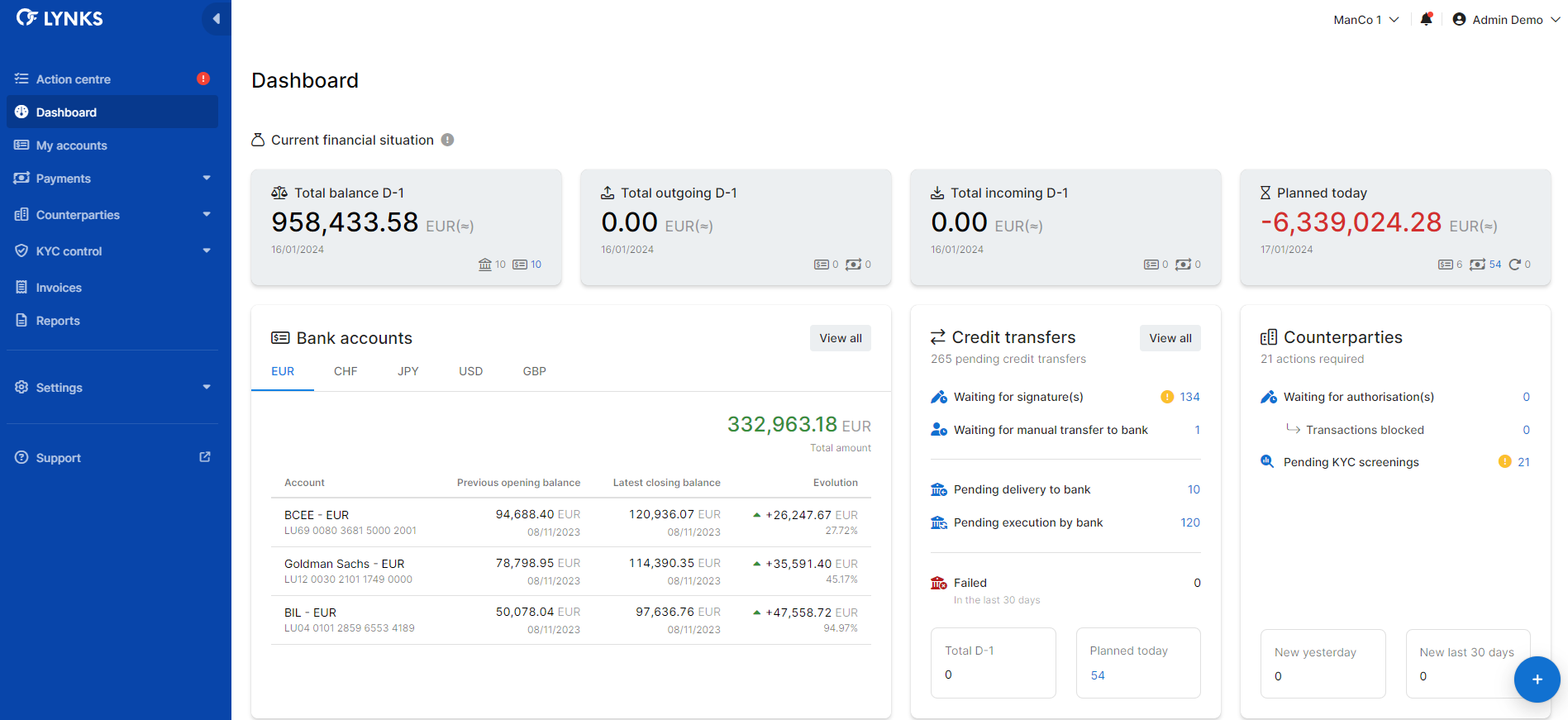1568x720 pixels.
Task: Select the BIL - EUR account row
Action: point(571,620)
